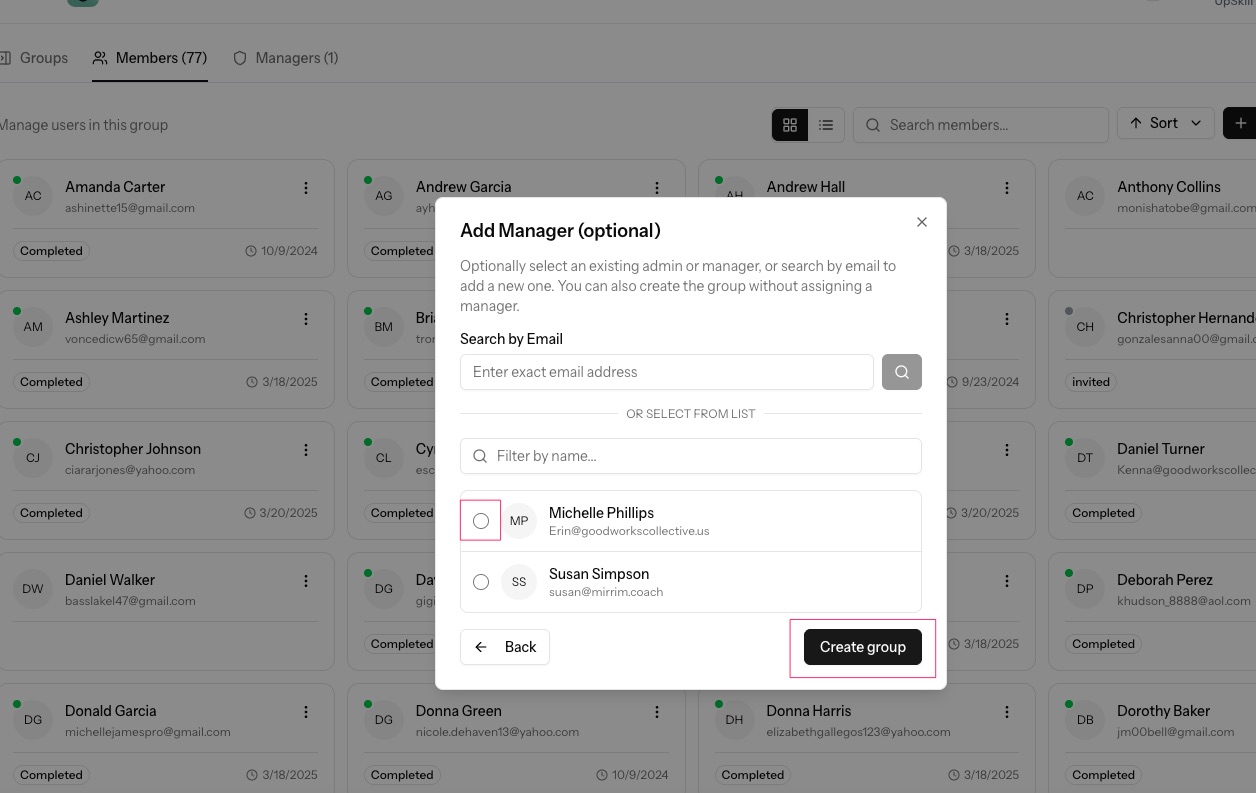This screenshot has width=1256, height=793.
Task: Open the Sort dropdown
Action: click(x=1166, y=123)
